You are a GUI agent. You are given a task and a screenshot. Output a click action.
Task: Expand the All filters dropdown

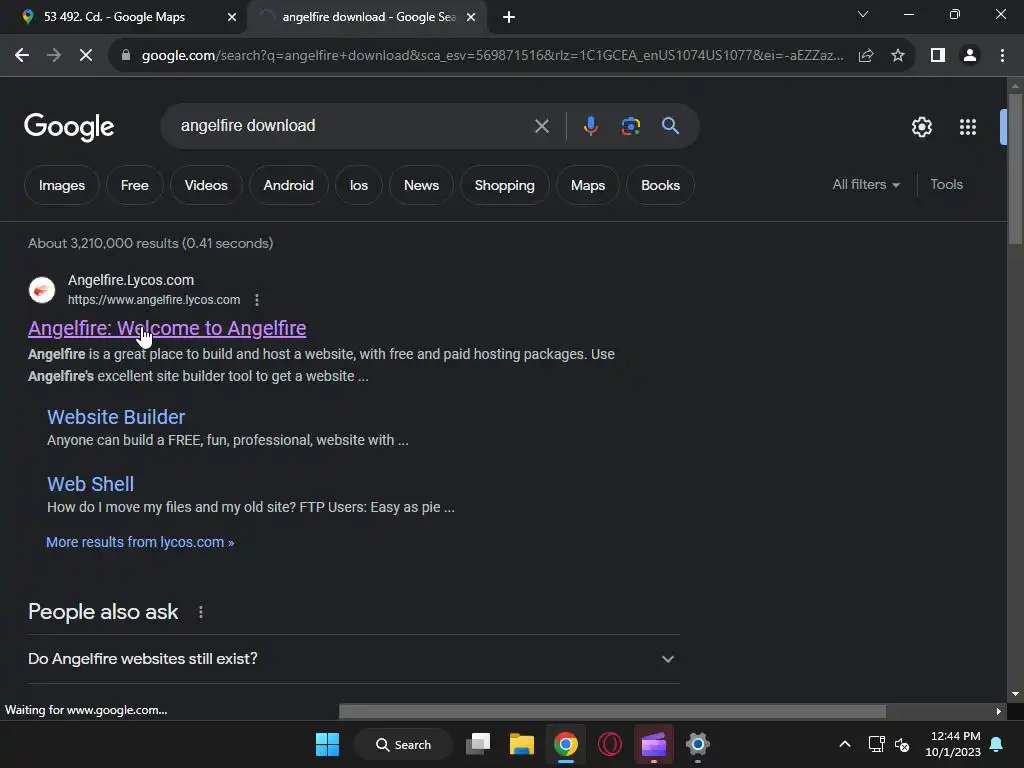(866, 185)
